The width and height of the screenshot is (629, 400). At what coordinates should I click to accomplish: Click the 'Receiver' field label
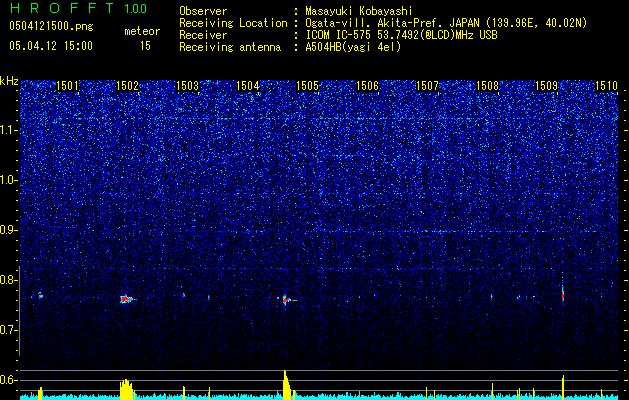[x=203, y=35]
